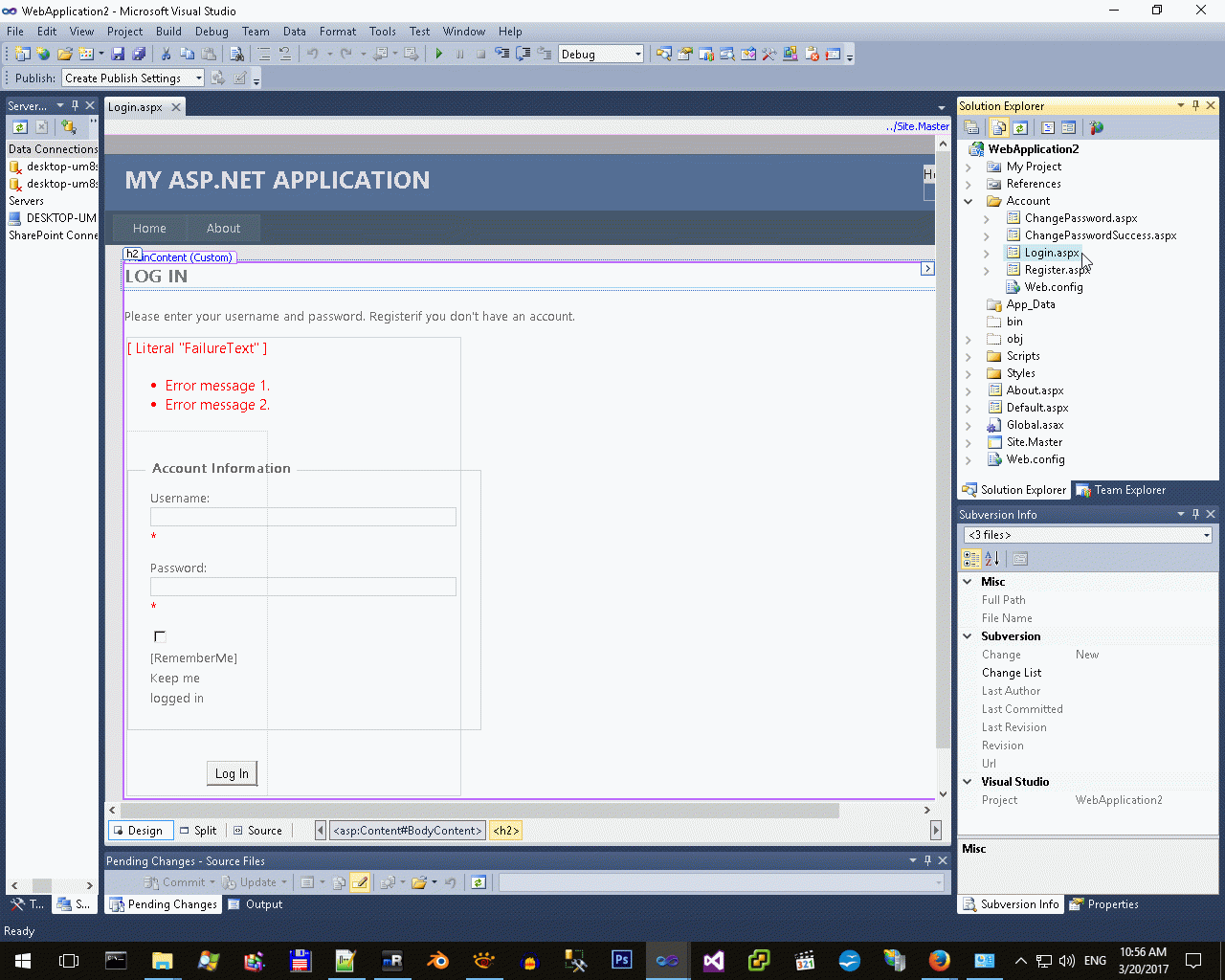
Task: Switch to the Properties tab
Action: pos(1103,904)
